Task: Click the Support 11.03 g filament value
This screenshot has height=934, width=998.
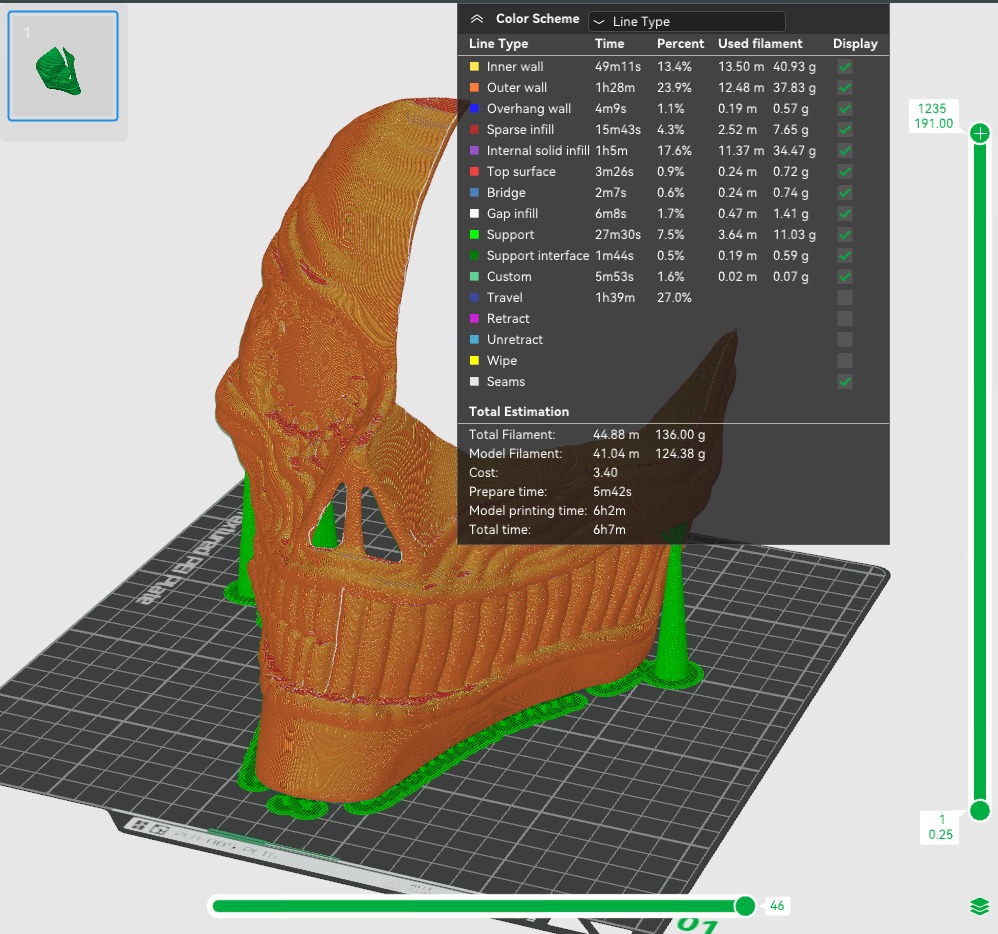Action: [794, 234]
